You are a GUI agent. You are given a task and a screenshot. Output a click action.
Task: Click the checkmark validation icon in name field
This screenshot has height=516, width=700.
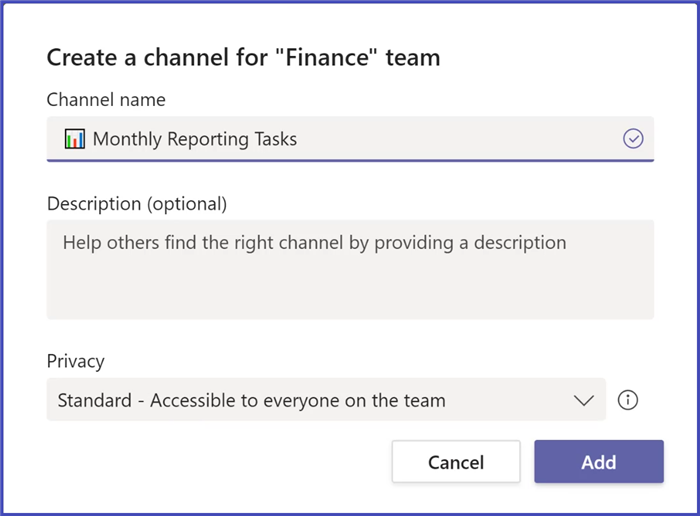(633, 140)
